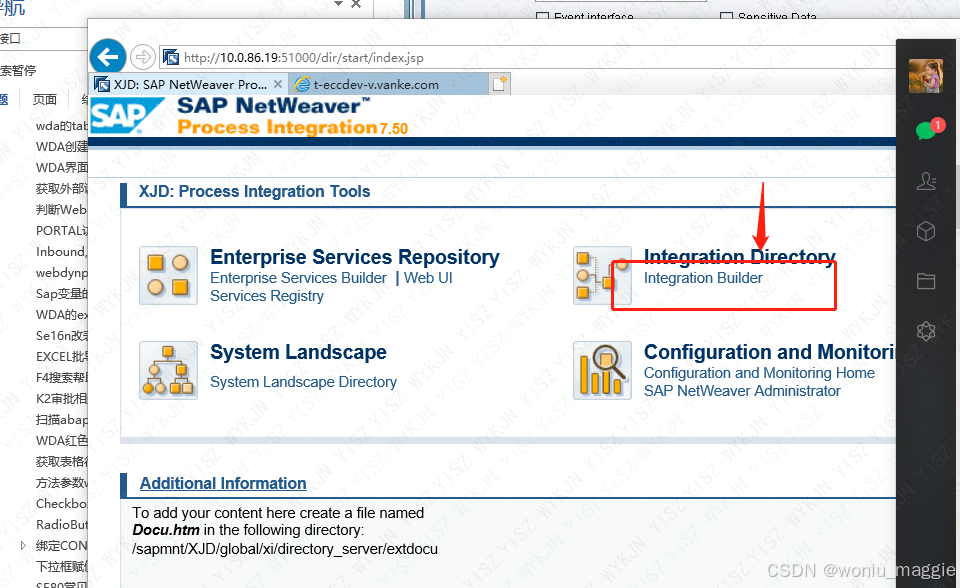Click the browser forward arrow button
The height and width of the screenshot is (588, 960).
pos(143,58)
